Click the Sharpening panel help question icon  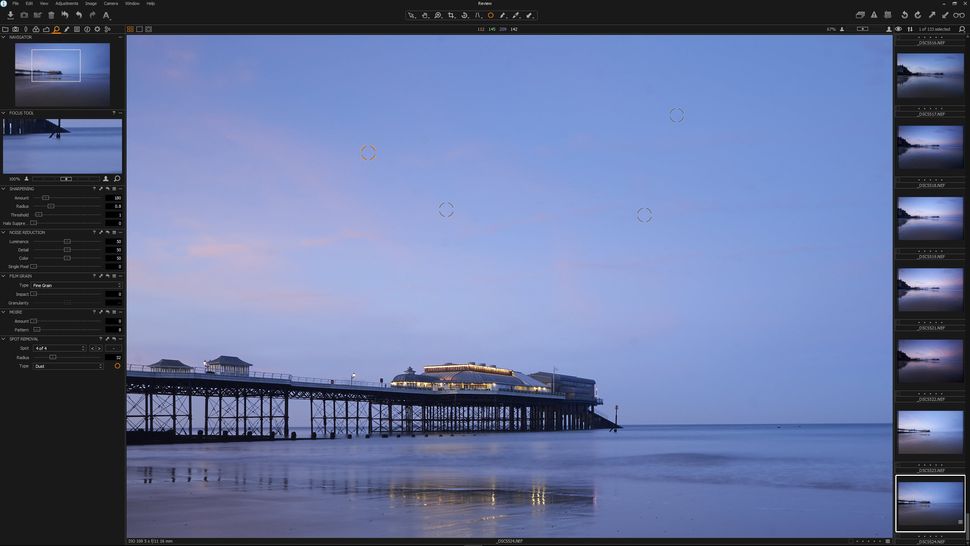click(94, 189)
